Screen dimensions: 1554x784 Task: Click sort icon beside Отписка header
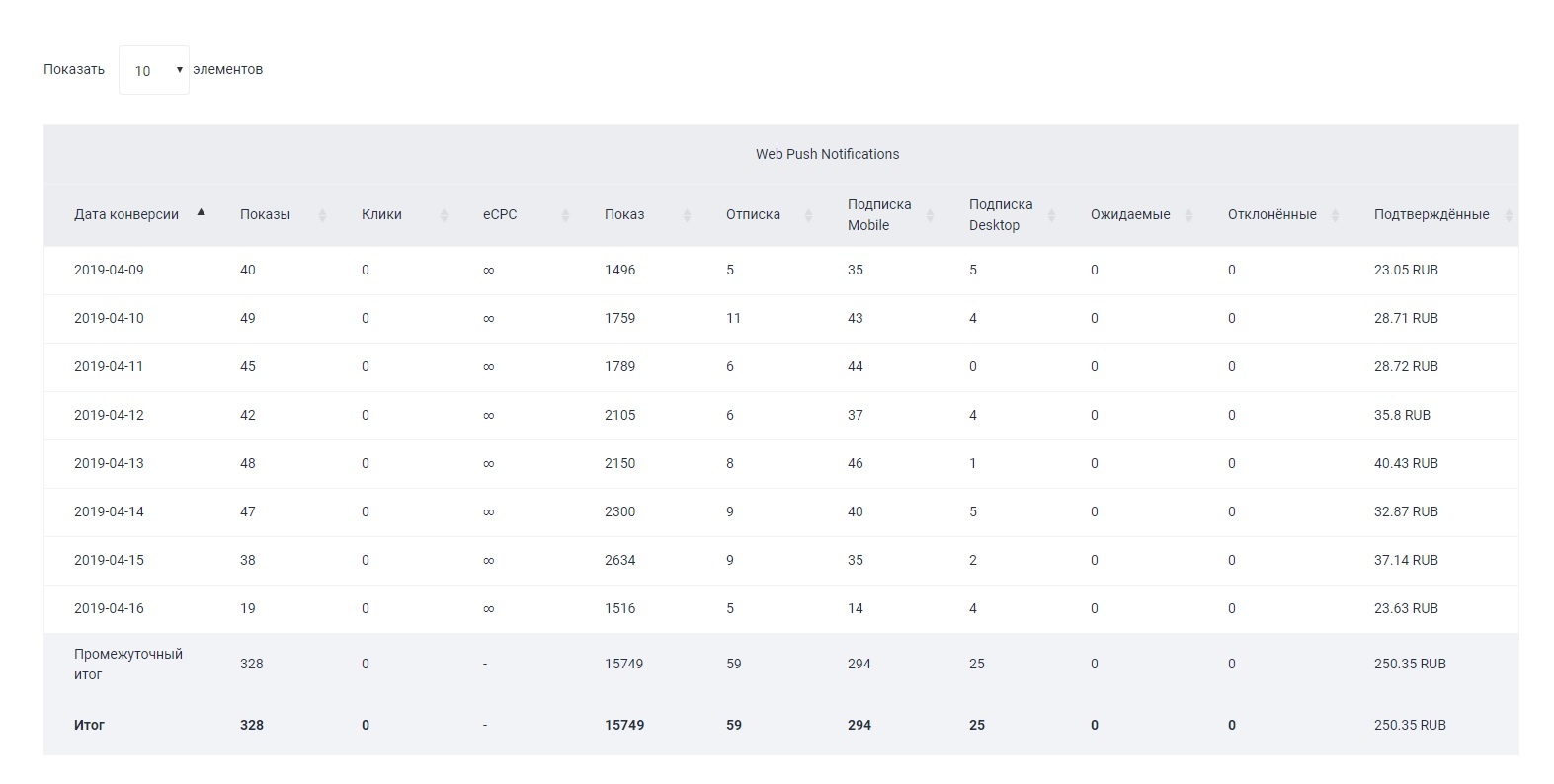point(808,215)
